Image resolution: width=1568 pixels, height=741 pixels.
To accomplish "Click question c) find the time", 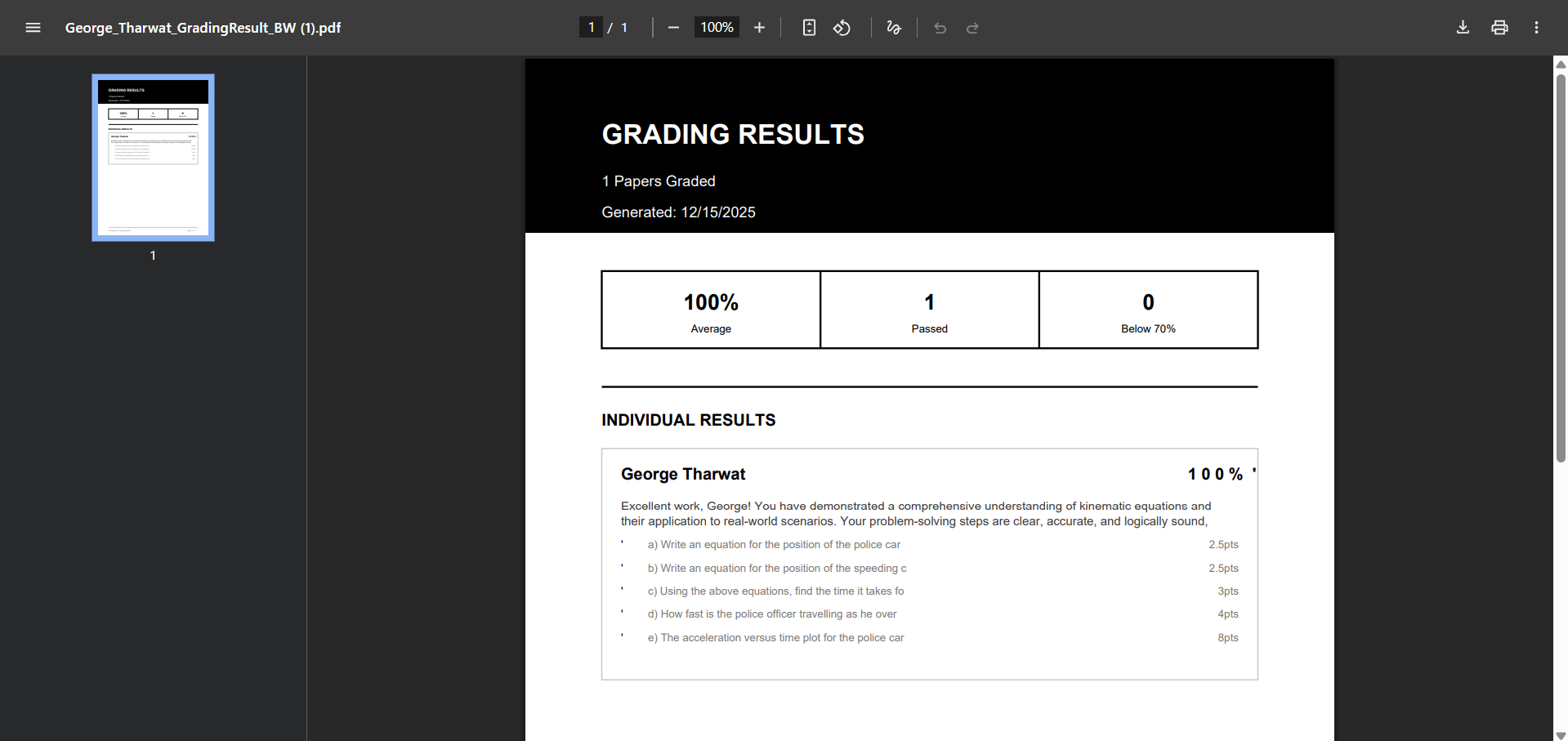I will click(775, 591).
